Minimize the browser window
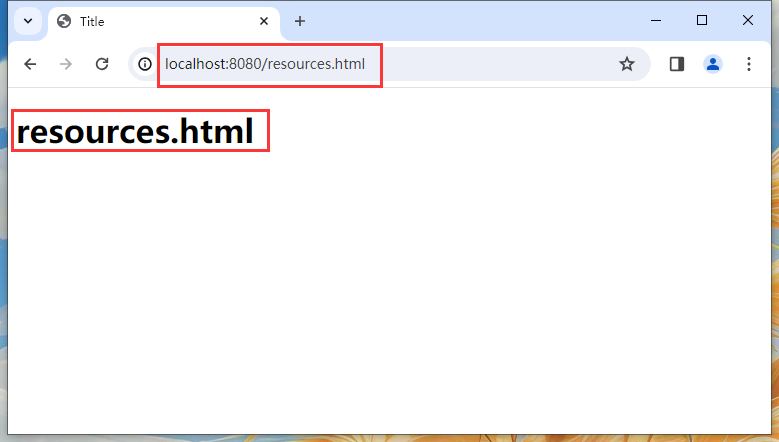 pyautogui.click(x=656, y=20)
